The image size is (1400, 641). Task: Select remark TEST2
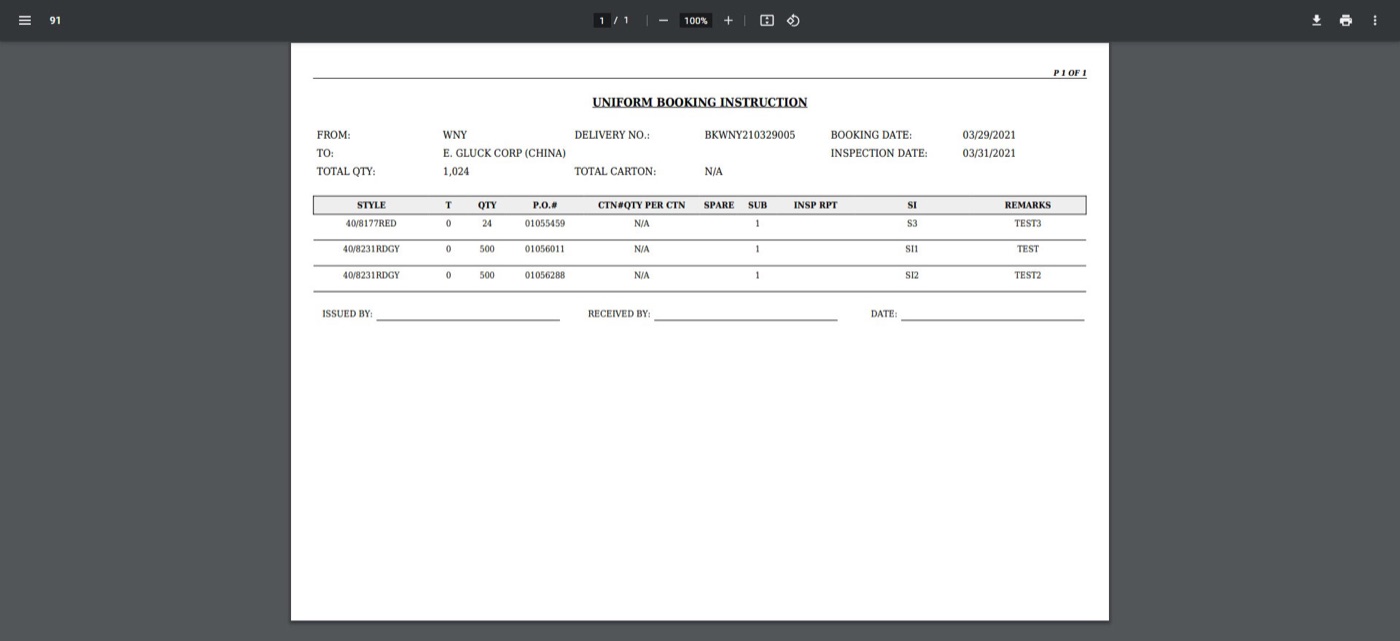click(1027, 275)
